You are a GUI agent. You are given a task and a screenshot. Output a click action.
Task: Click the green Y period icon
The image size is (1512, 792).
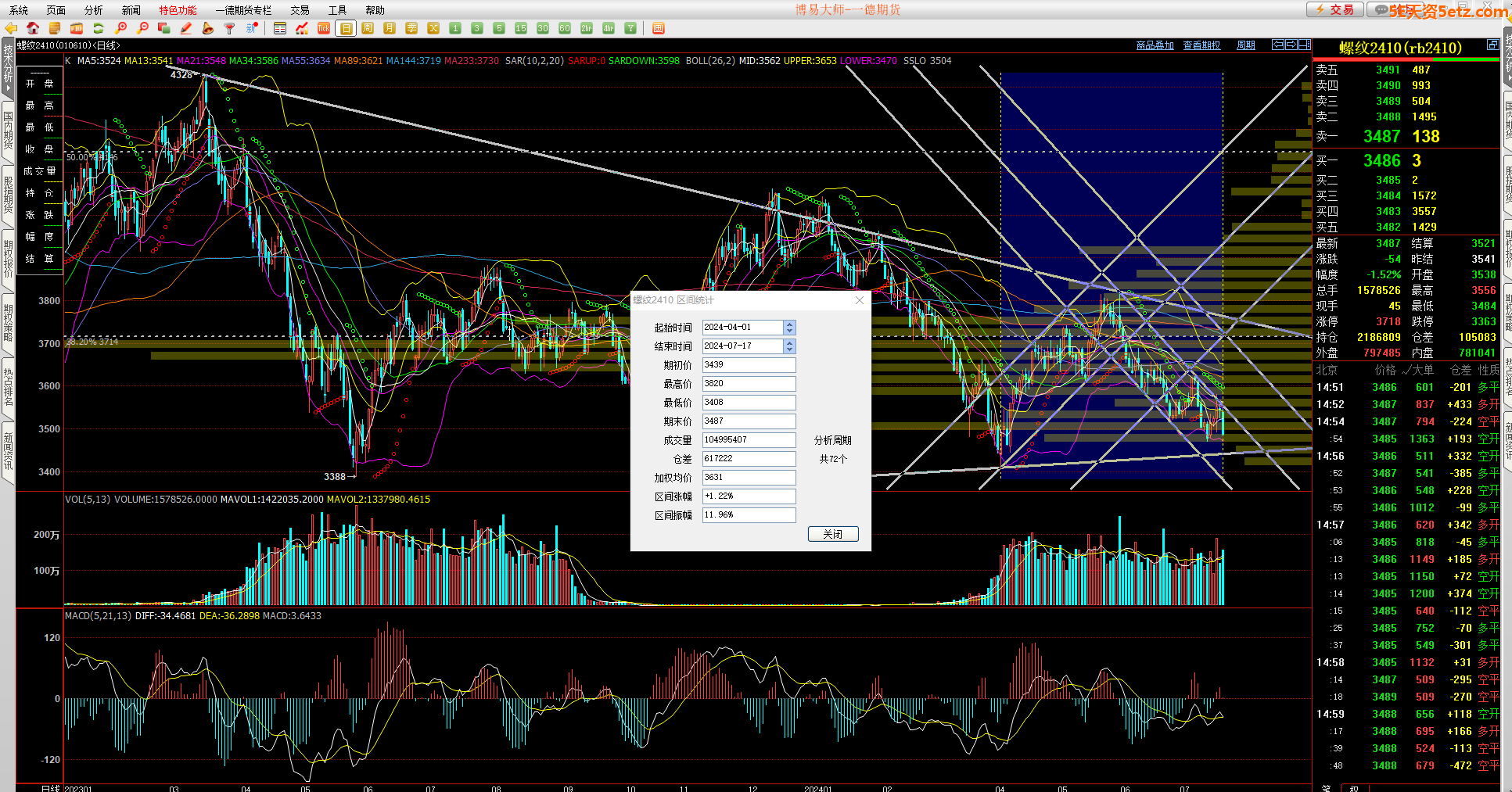630,28
